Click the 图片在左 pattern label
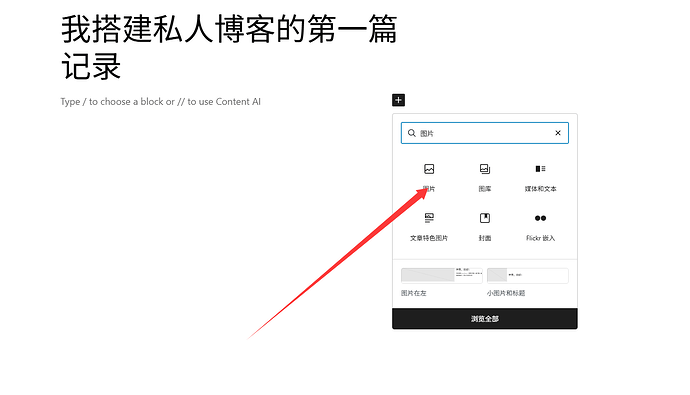 tap(414, 293)
